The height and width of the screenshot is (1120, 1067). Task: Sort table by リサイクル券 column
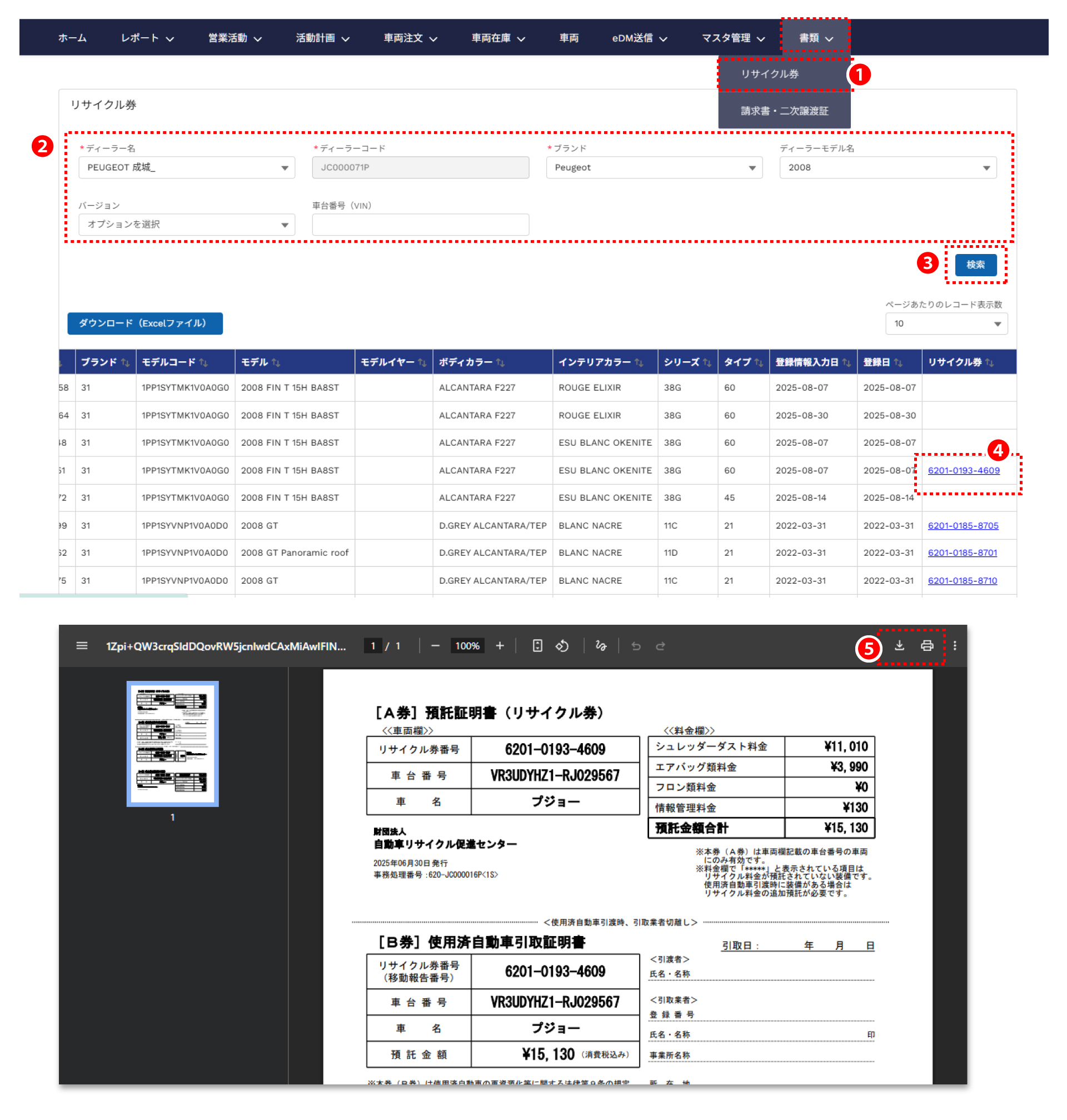[x=990, y=362]
